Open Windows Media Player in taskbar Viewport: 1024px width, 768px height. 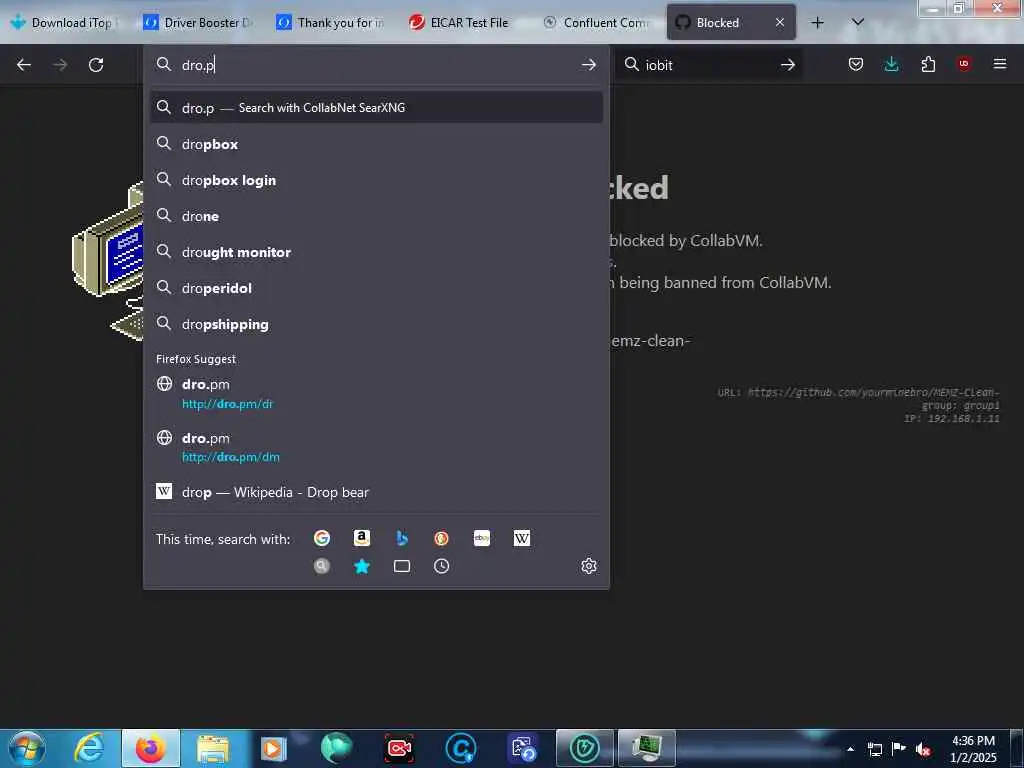coord(274,749)
